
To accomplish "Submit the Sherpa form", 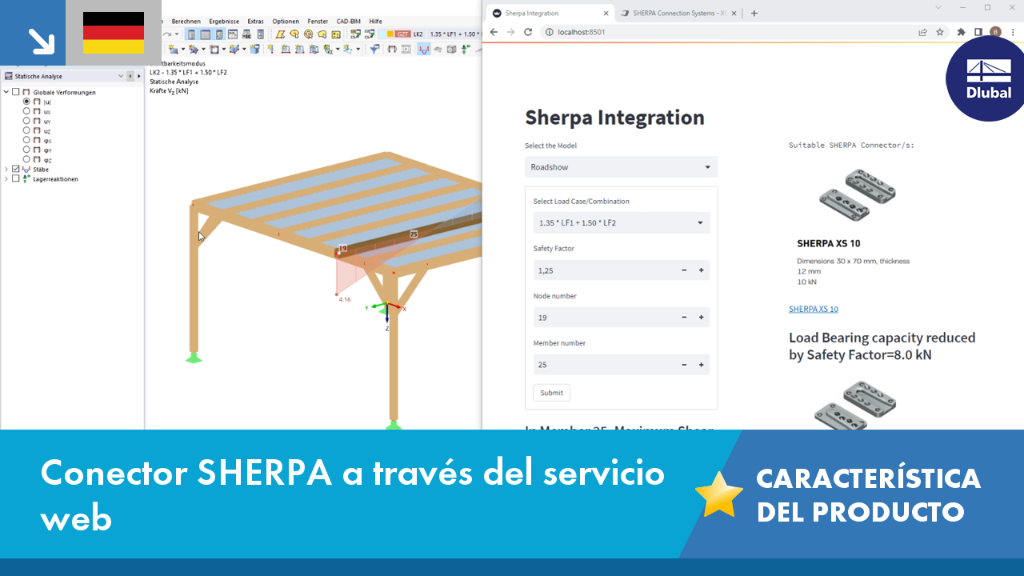I will pyautogui.click(x=552, y=392).
